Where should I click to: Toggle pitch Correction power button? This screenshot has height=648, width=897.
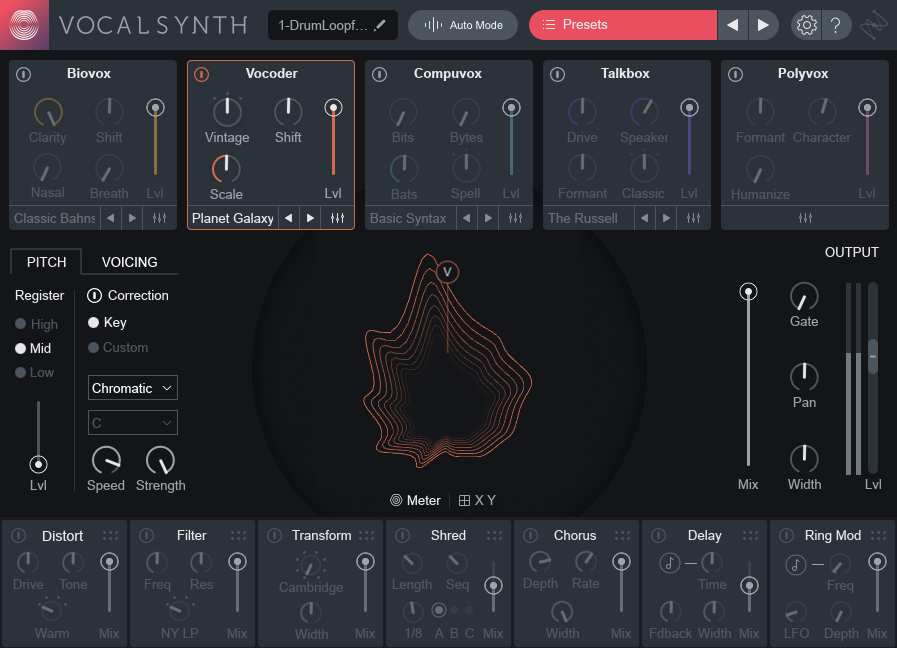(x=94, y=296)
